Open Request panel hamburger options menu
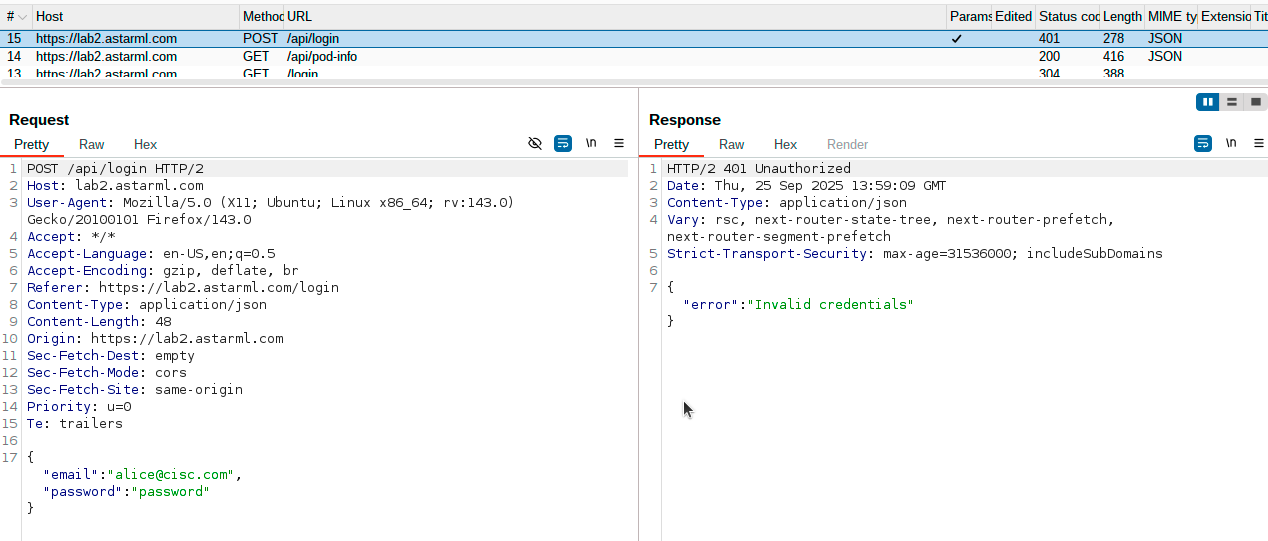Screen dimensions: 1268x541 619,144
